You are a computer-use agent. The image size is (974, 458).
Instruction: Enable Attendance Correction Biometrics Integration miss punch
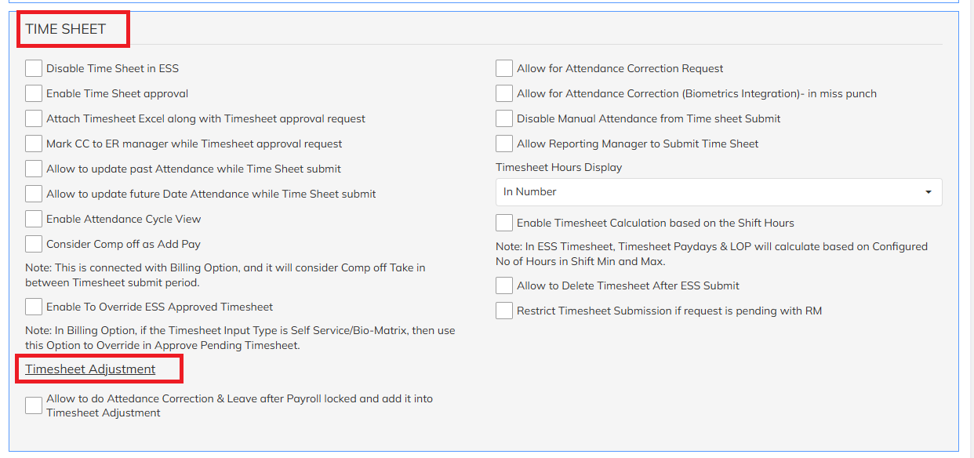tap(504, 93)
